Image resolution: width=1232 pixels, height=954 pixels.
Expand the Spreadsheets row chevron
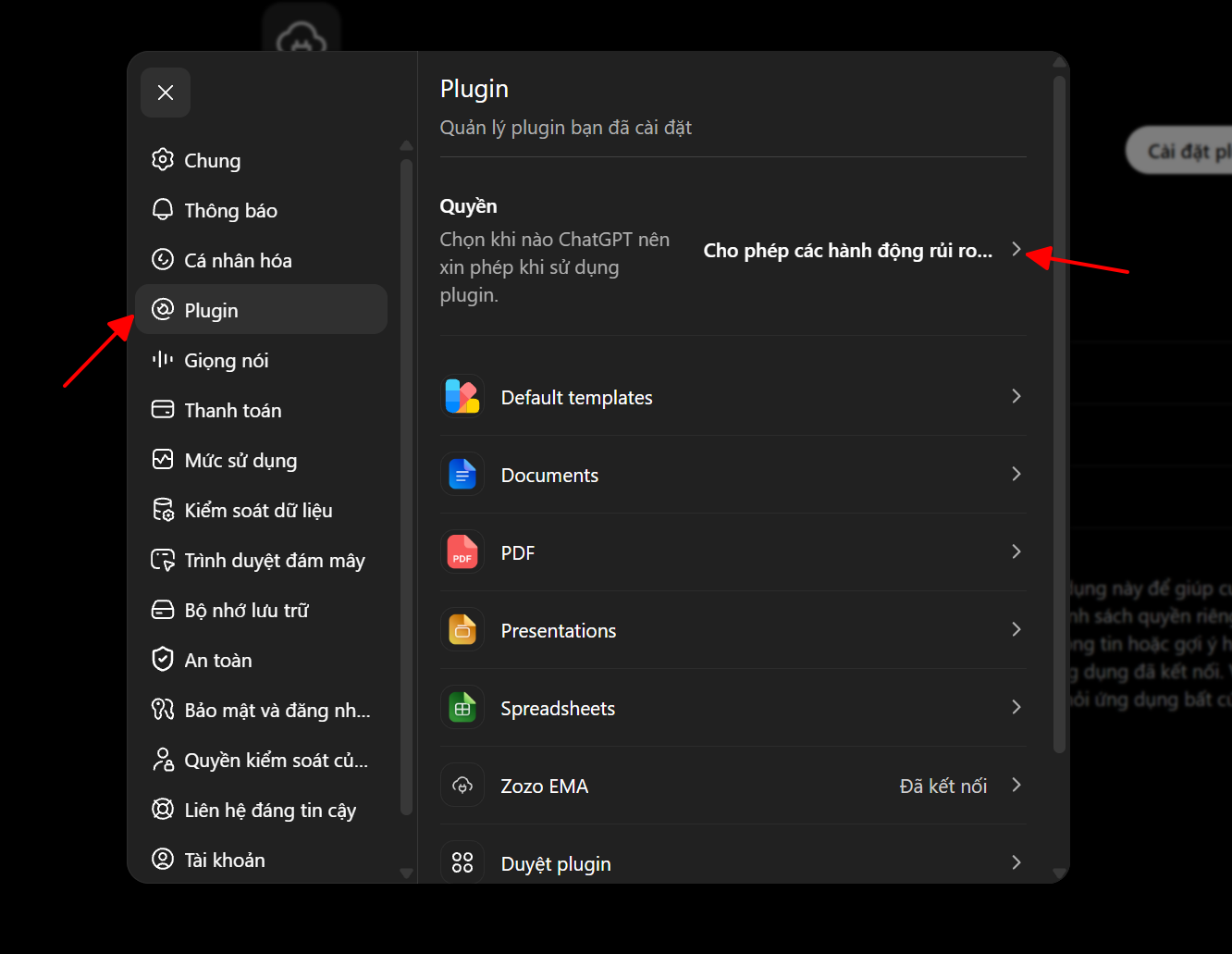click(x=1016, y=707)
